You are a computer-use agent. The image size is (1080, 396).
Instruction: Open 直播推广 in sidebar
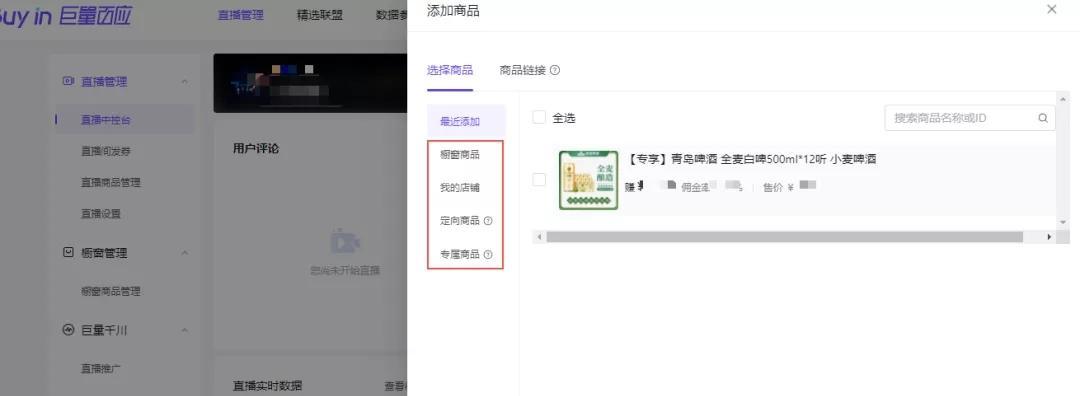[x=101, y=368]
